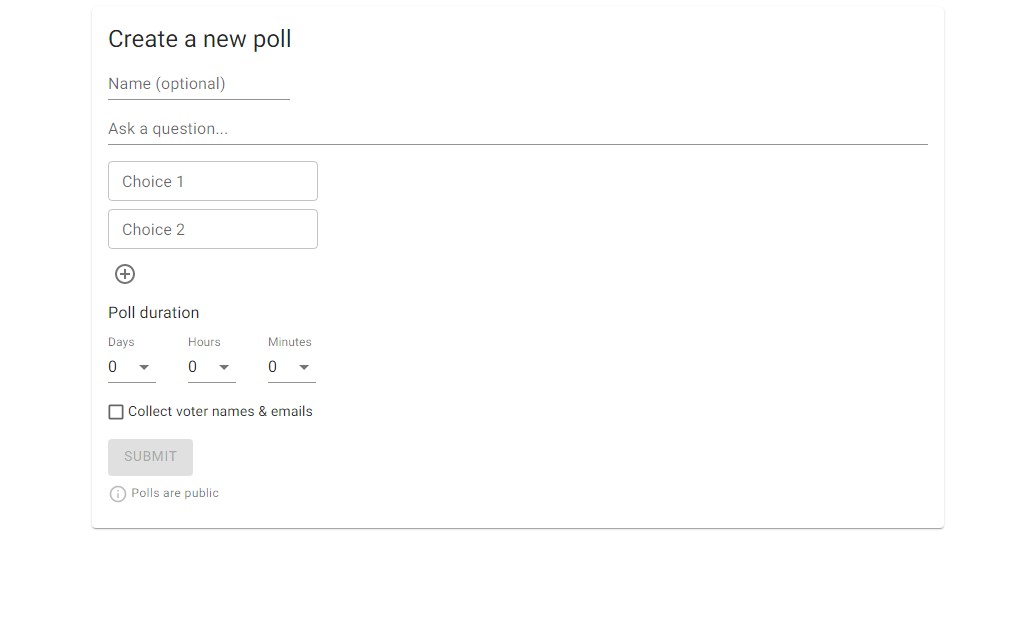Select the Minutes value of 0
This screenshot has width=1022, height=629.
tap(273, 367)
